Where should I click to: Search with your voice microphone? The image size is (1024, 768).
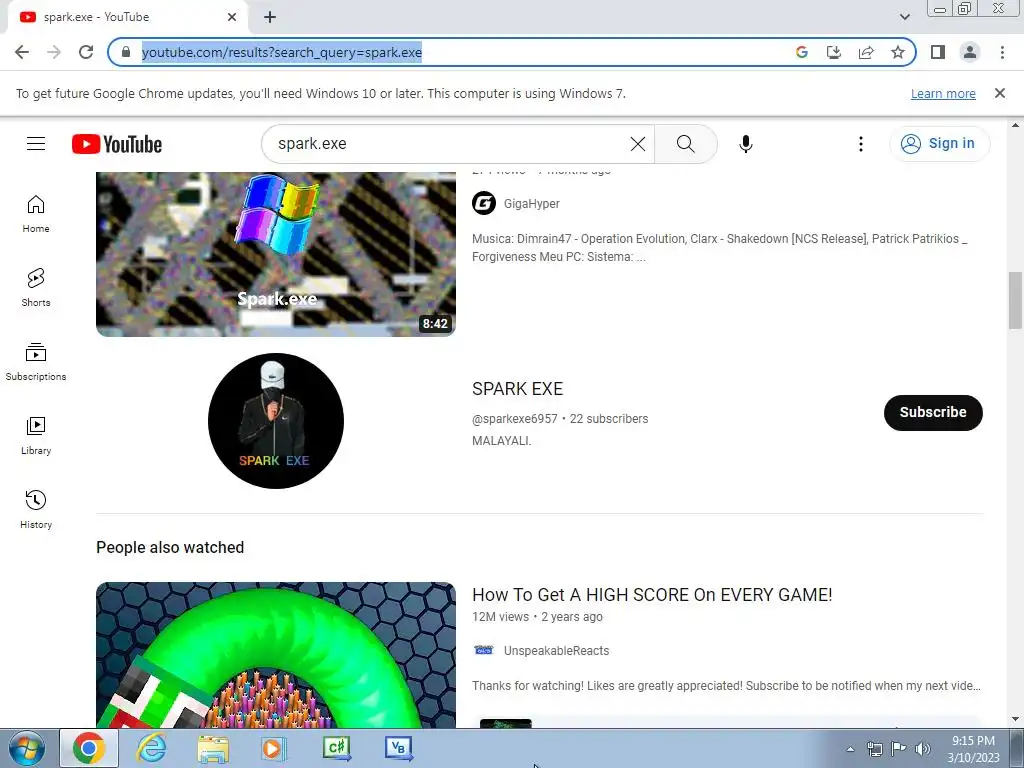pos(746,144)
